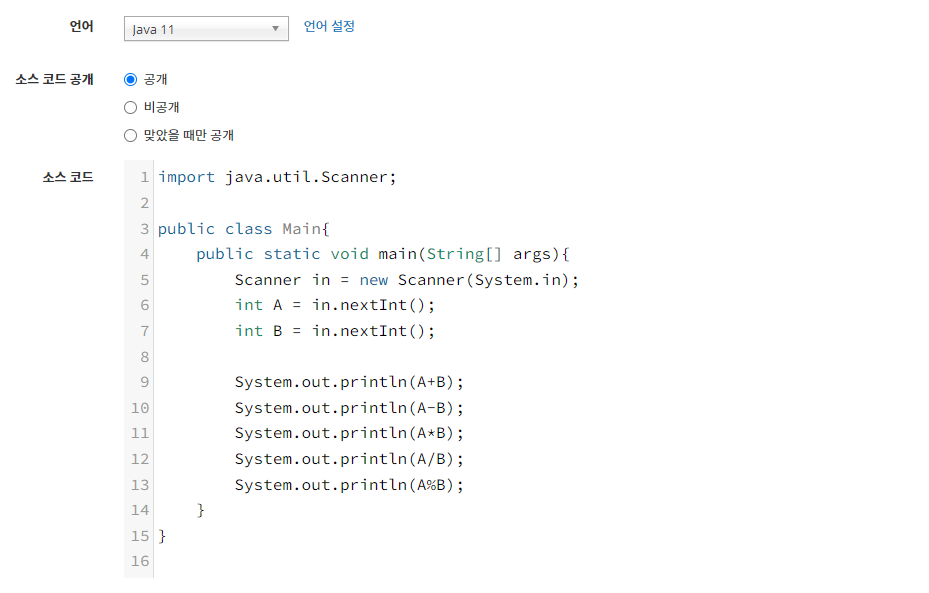Open the 언어 설정 link

pos(329,26)
